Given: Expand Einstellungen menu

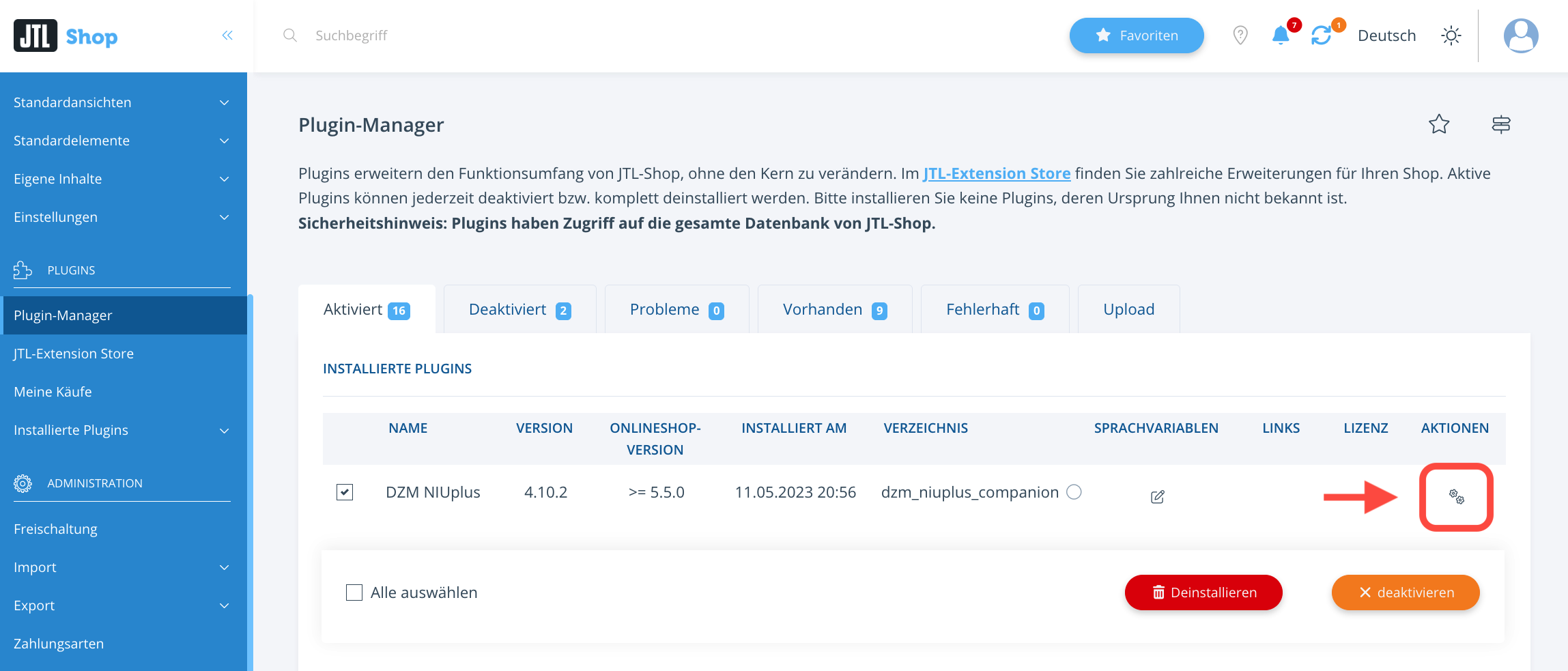Looking at the screenshot, I should pyautogui.click(x=124, y=217).
